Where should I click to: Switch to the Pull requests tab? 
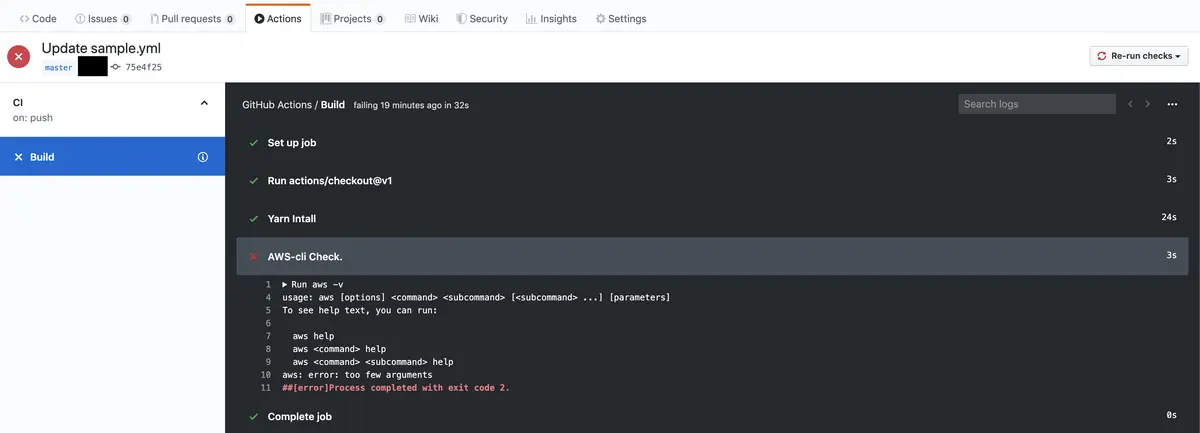[192, 18]
